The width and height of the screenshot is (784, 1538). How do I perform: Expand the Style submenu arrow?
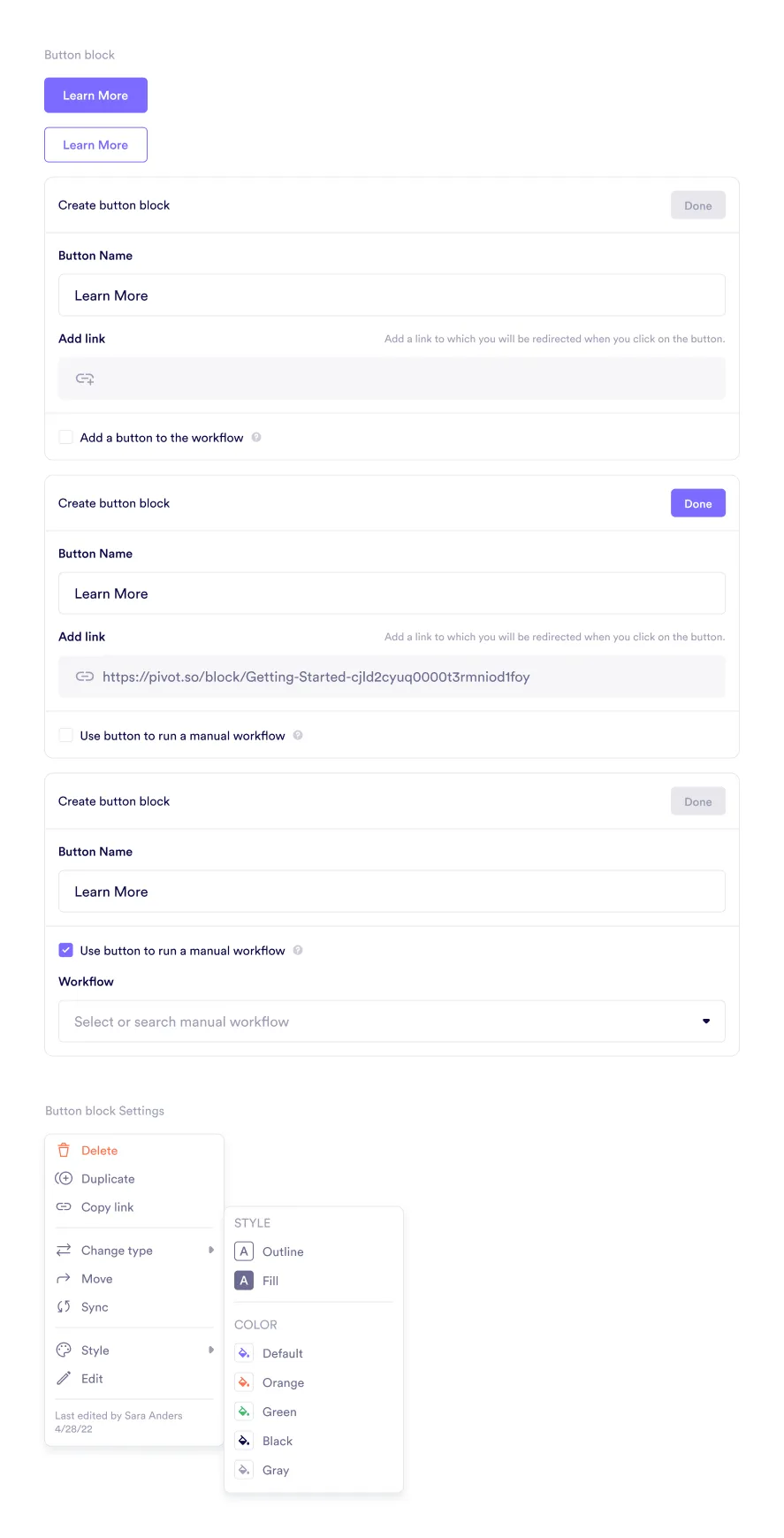[210, 1351]
